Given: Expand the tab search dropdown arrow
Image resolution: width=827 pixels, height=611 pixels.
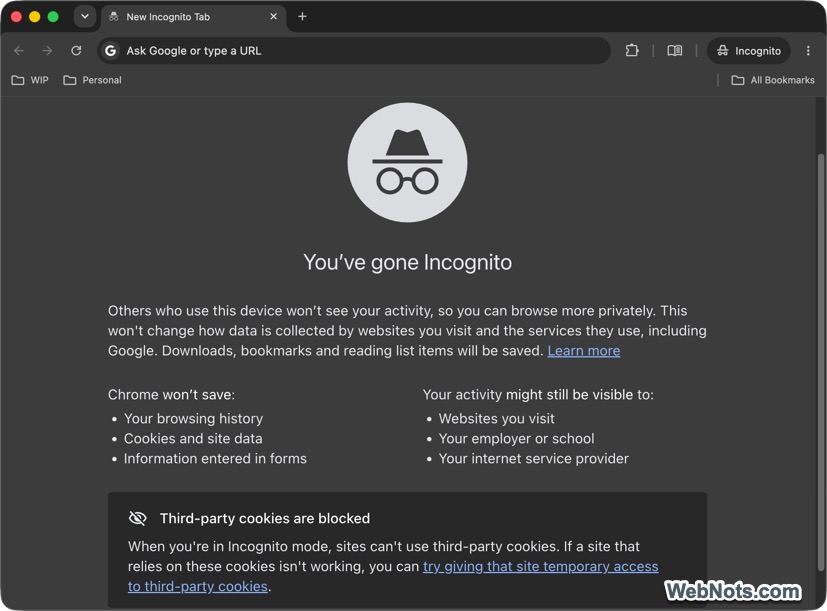Looking at the screenshot, I should [x=85, y=16].
